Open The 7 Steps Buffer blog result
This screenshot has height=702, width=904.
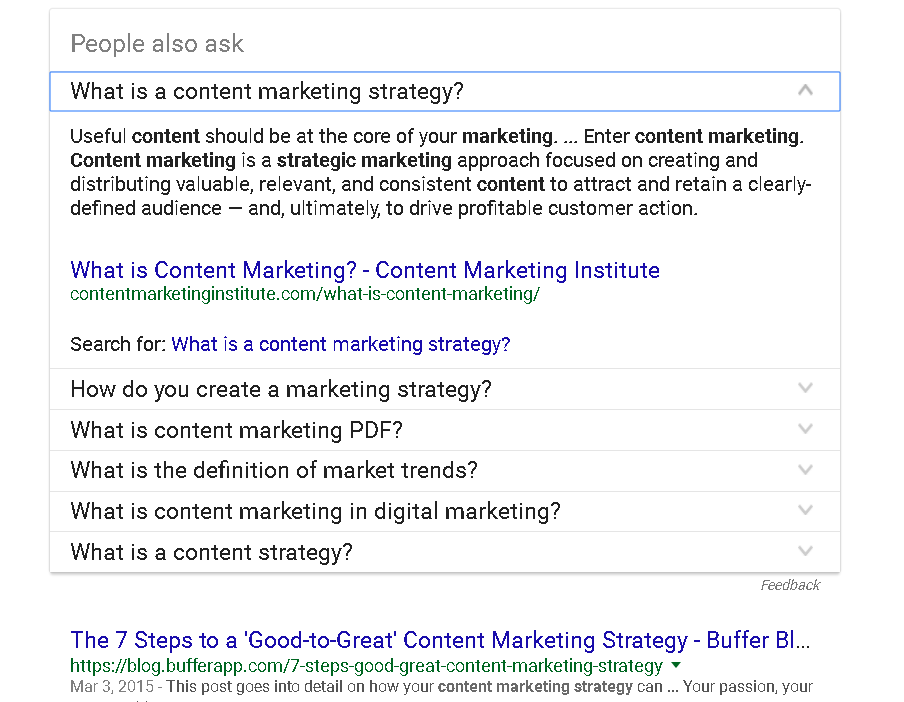(440, 640)
